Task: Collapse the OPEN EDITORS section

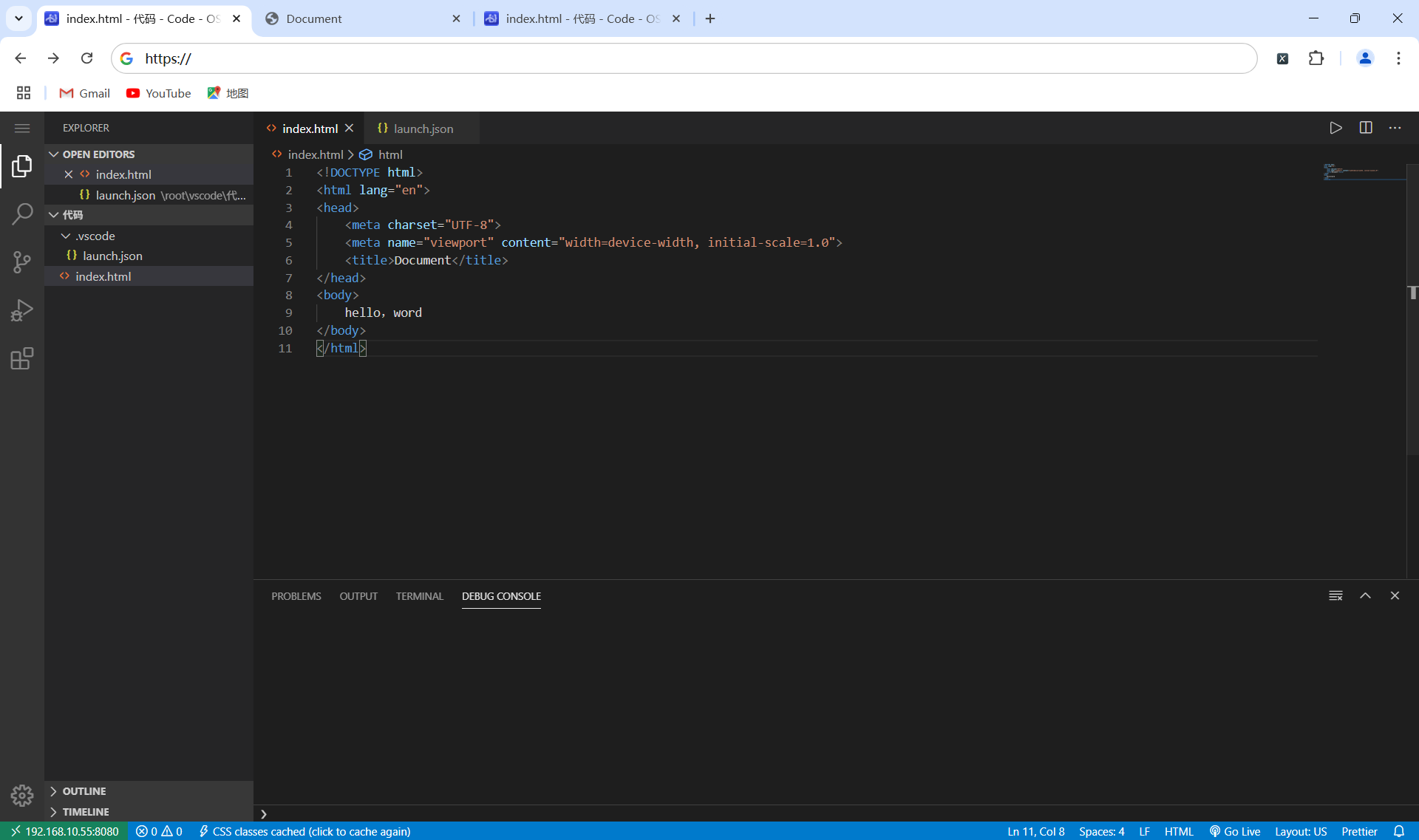Action: click(54, 154)
